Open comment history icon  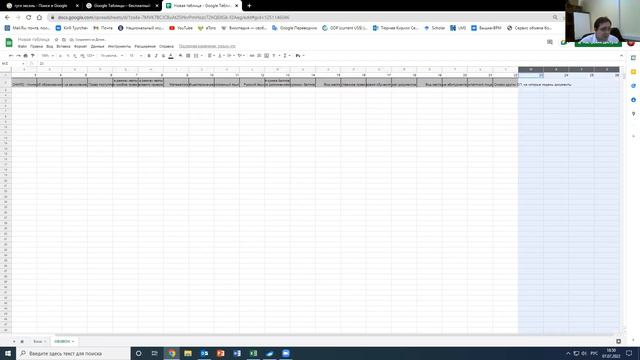550,42
